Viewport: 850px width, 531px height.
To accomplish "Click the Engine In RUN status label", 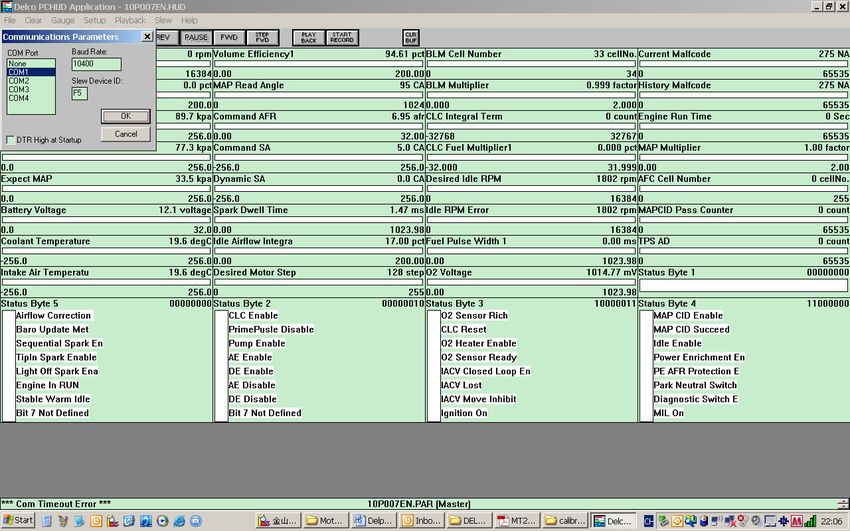I will point(47,385).
